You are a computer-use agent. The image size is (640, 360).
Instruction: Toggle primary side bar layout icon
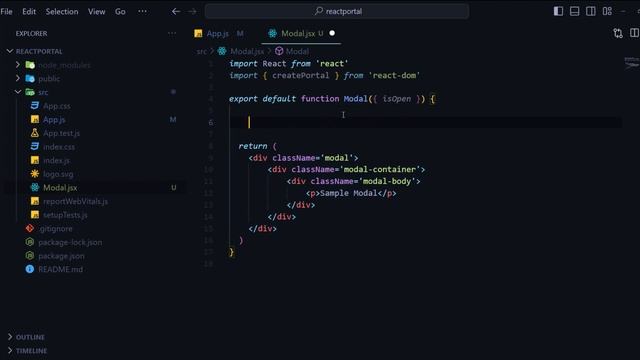pos(558,11)
